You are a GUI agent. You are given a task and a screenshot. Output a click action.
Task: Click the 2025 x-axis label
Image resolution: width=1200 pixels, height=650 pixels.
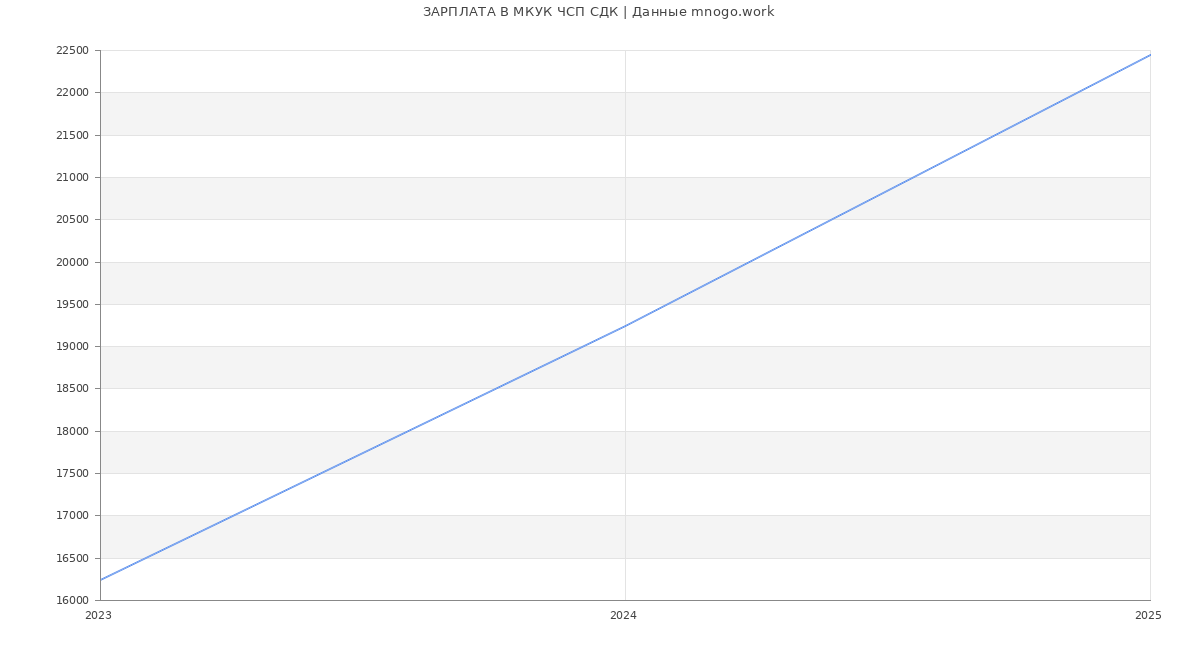coord(1148,616)
